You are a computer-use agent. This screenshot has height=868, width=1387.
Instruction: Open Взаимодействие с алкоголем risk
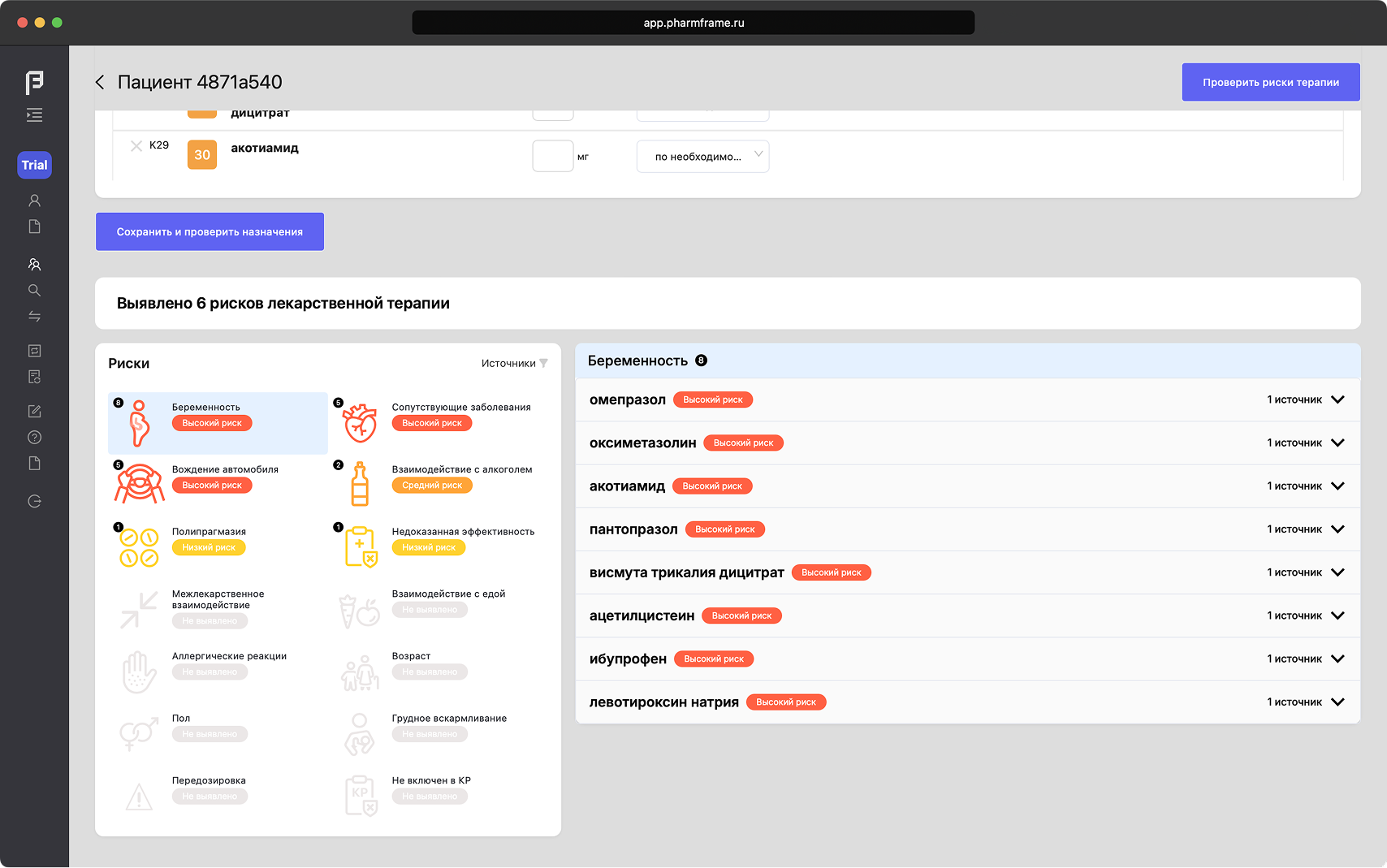pyautogui.click(x=439, y=485)
